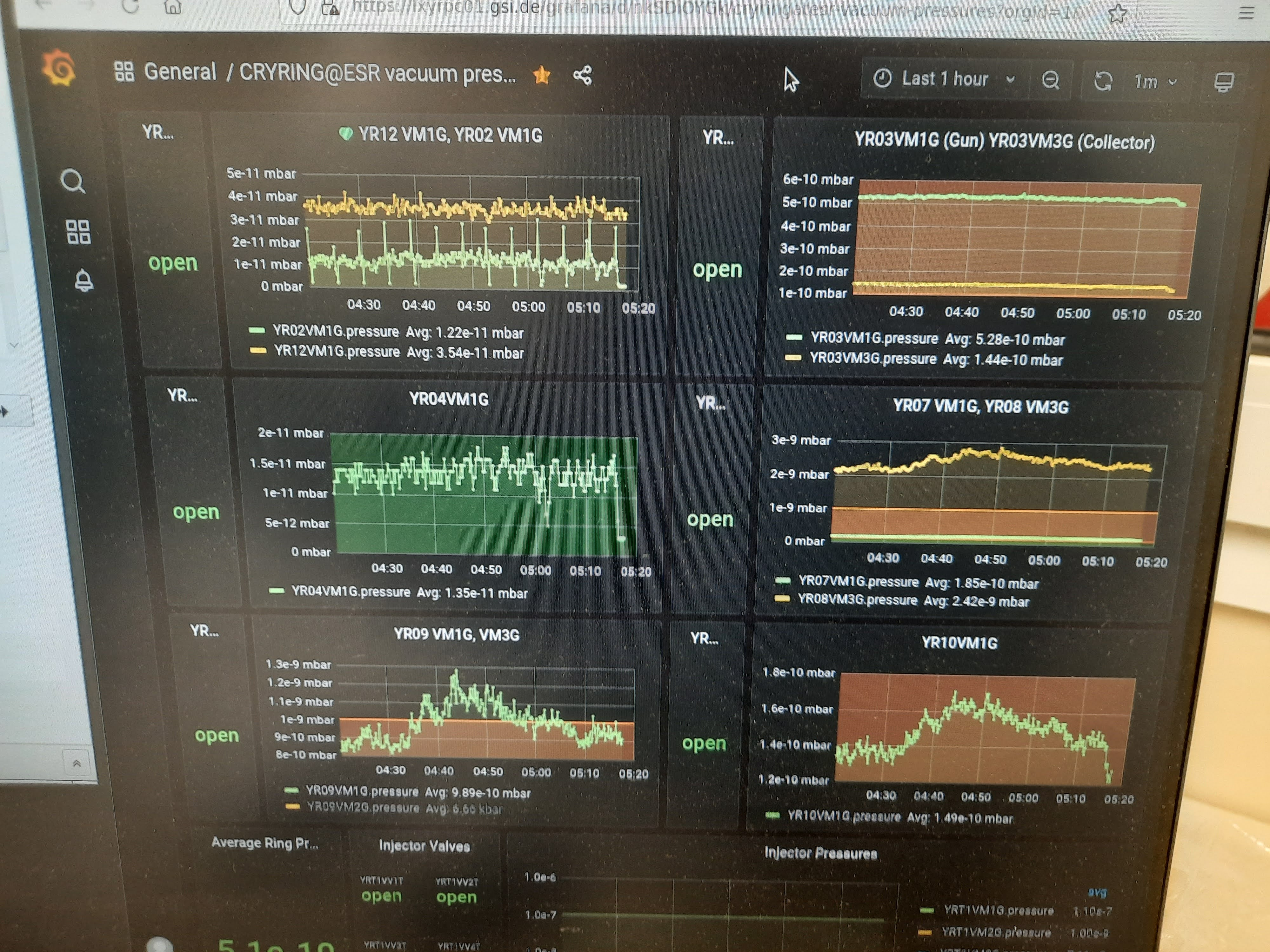The width and height of the screenshot is (1270, 952).
Task: Click green color swatch of YR02VM1G.pressure
Action: tap(257, 331)
